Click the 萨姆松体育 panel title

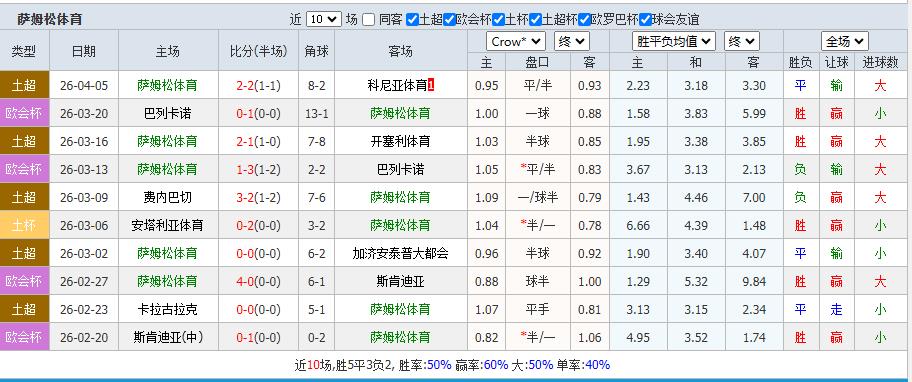click(x=50, y=19)
